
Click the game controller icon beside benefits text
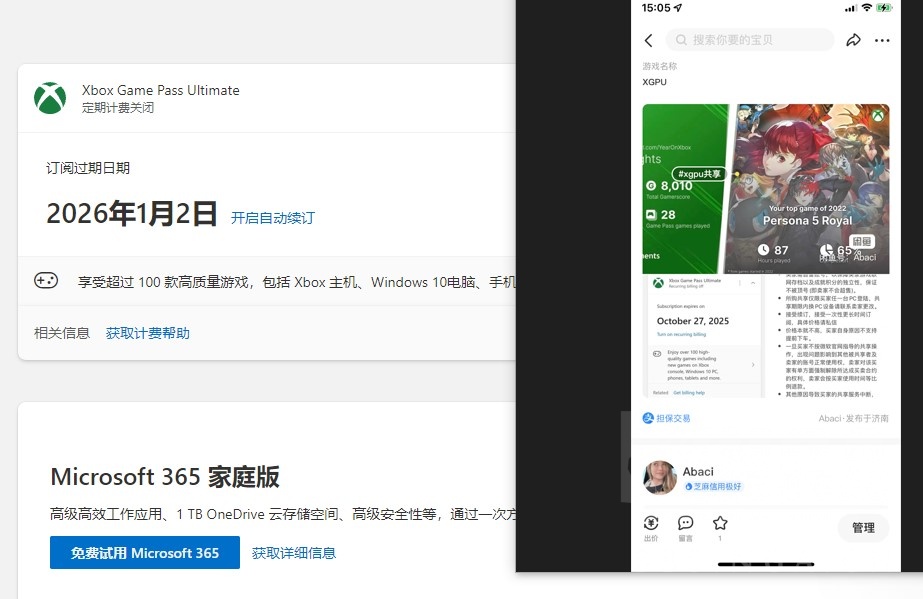46,281
